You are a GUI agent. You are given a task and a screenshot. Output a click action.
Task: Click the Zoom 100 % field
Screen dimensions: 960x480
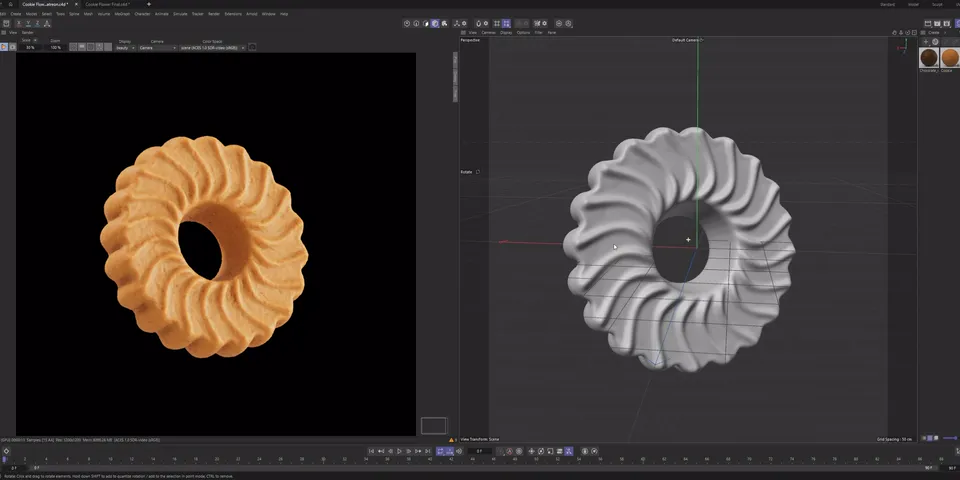56,47
